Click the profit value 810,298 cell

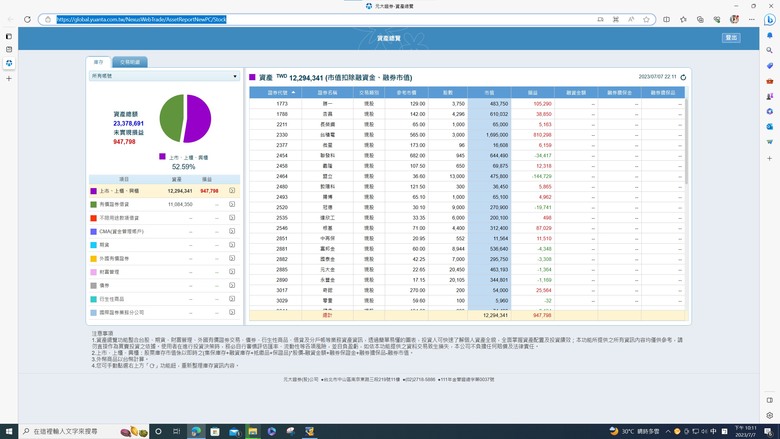tap(542, 135)
